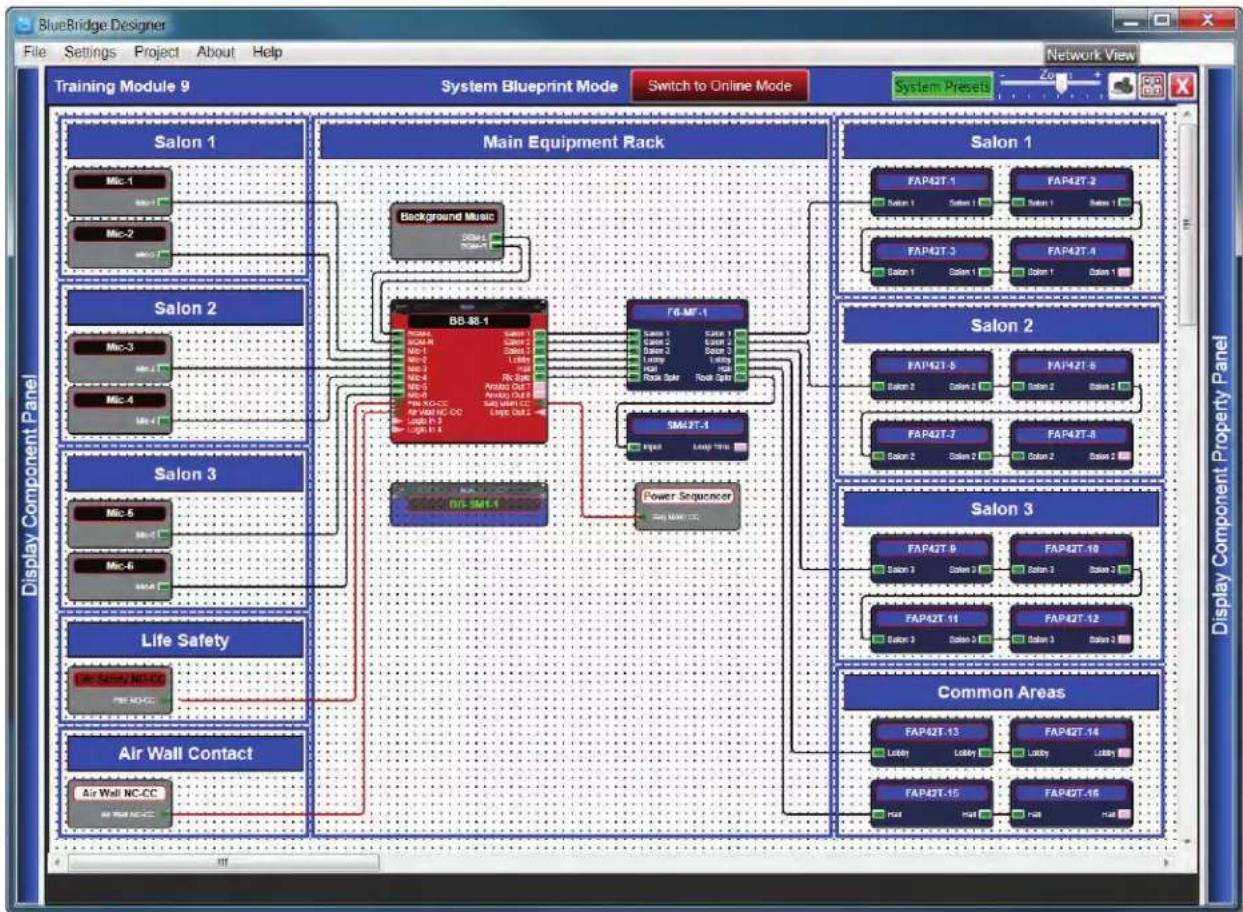Open the Settings menu

point(90,52)
